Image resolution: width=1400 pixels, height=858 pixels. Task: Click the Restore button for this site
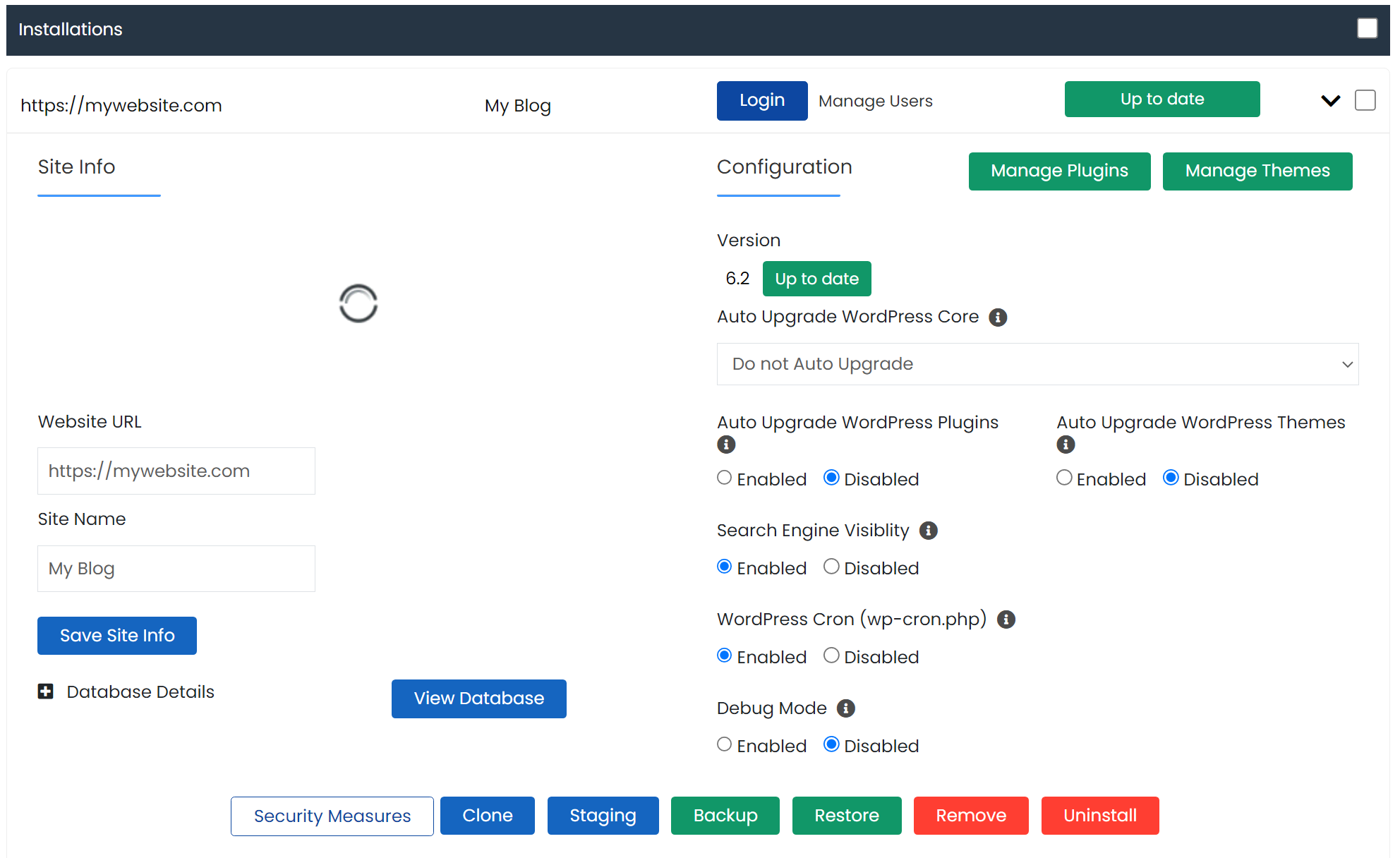tap(845, 816)
